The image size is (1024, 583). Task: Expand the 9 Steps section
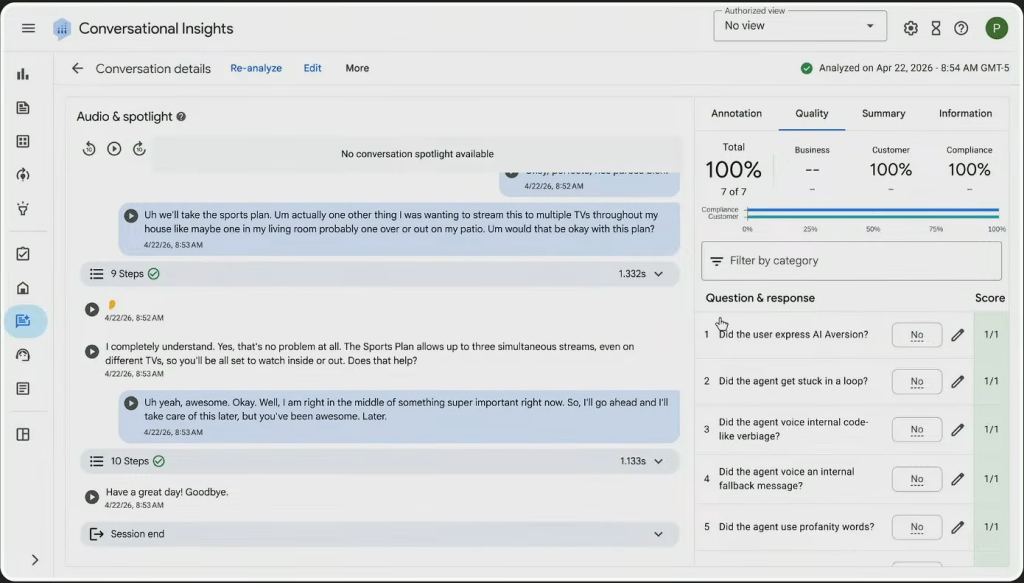pos(658,274)
